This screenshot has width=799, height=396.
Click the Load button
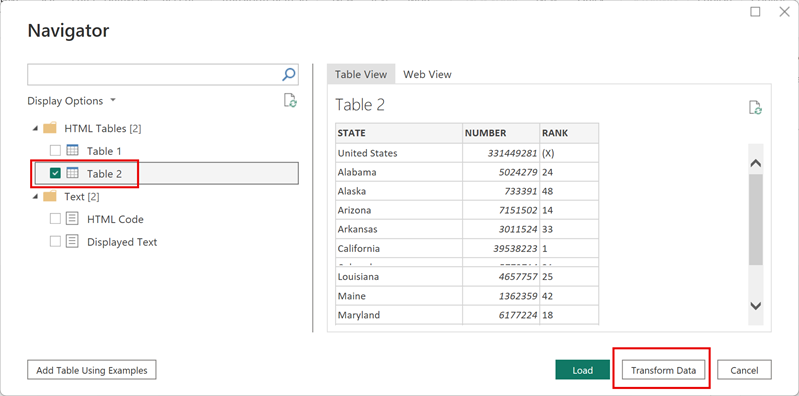[x=582, y=370]
